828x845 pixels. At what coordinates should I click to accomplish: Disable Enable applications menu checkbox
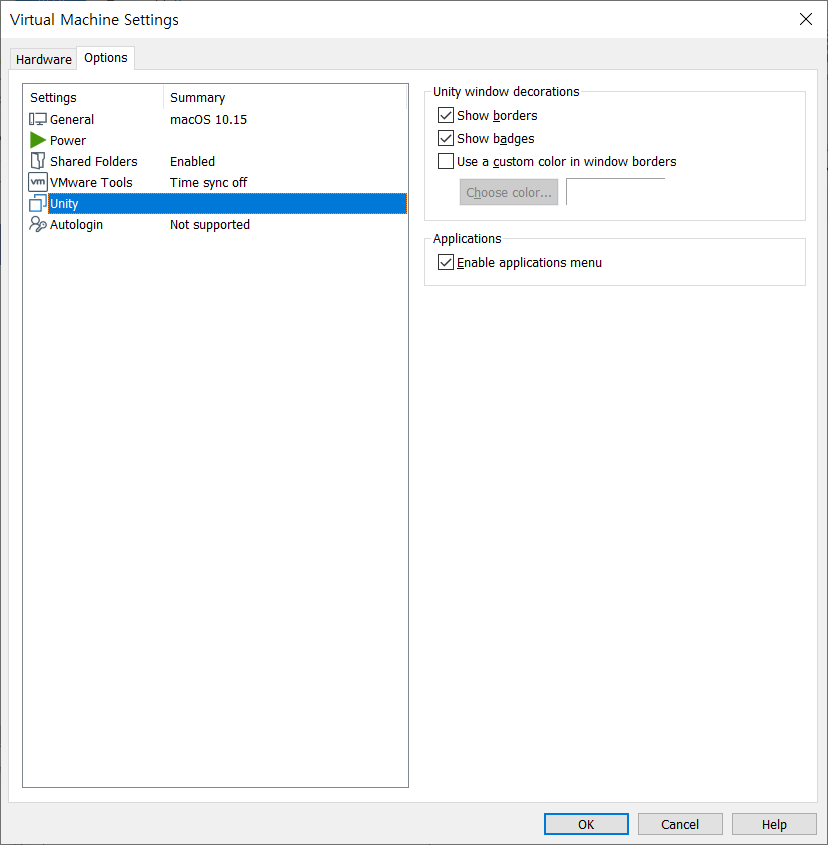(x=446, y=262)
